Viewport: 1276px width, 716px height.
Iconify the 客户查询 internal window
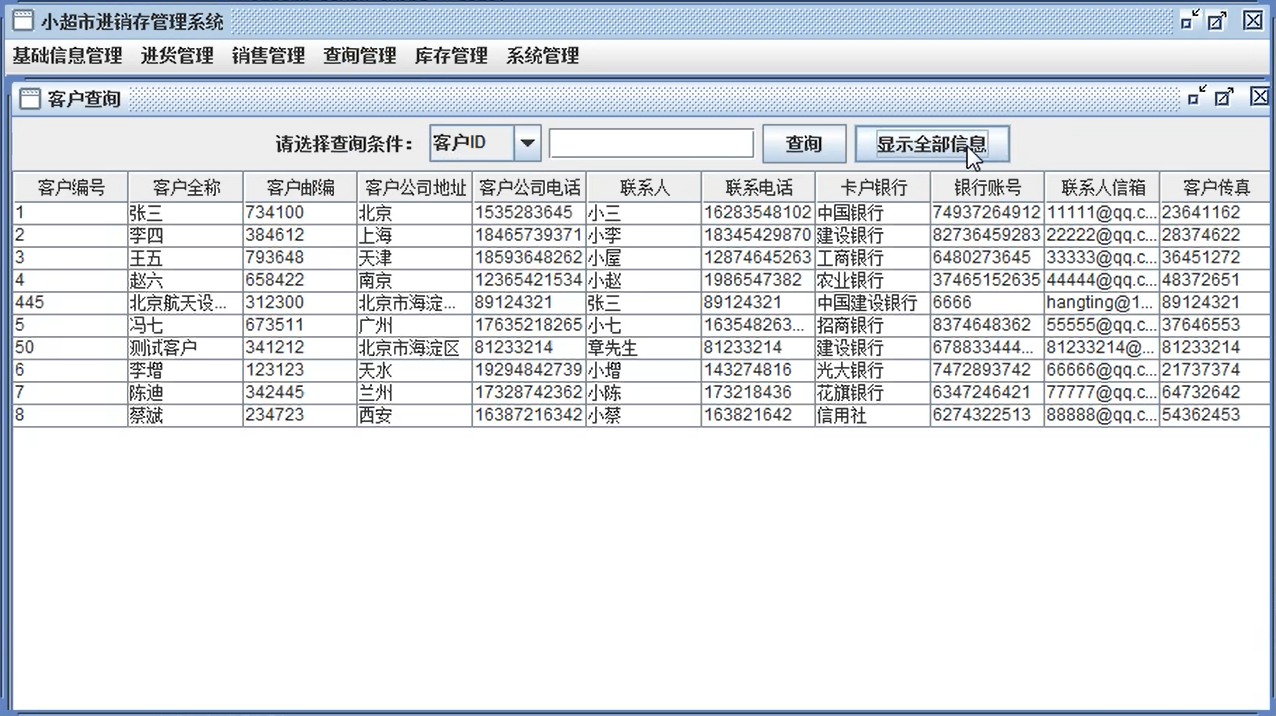[x=1196, y=96]
